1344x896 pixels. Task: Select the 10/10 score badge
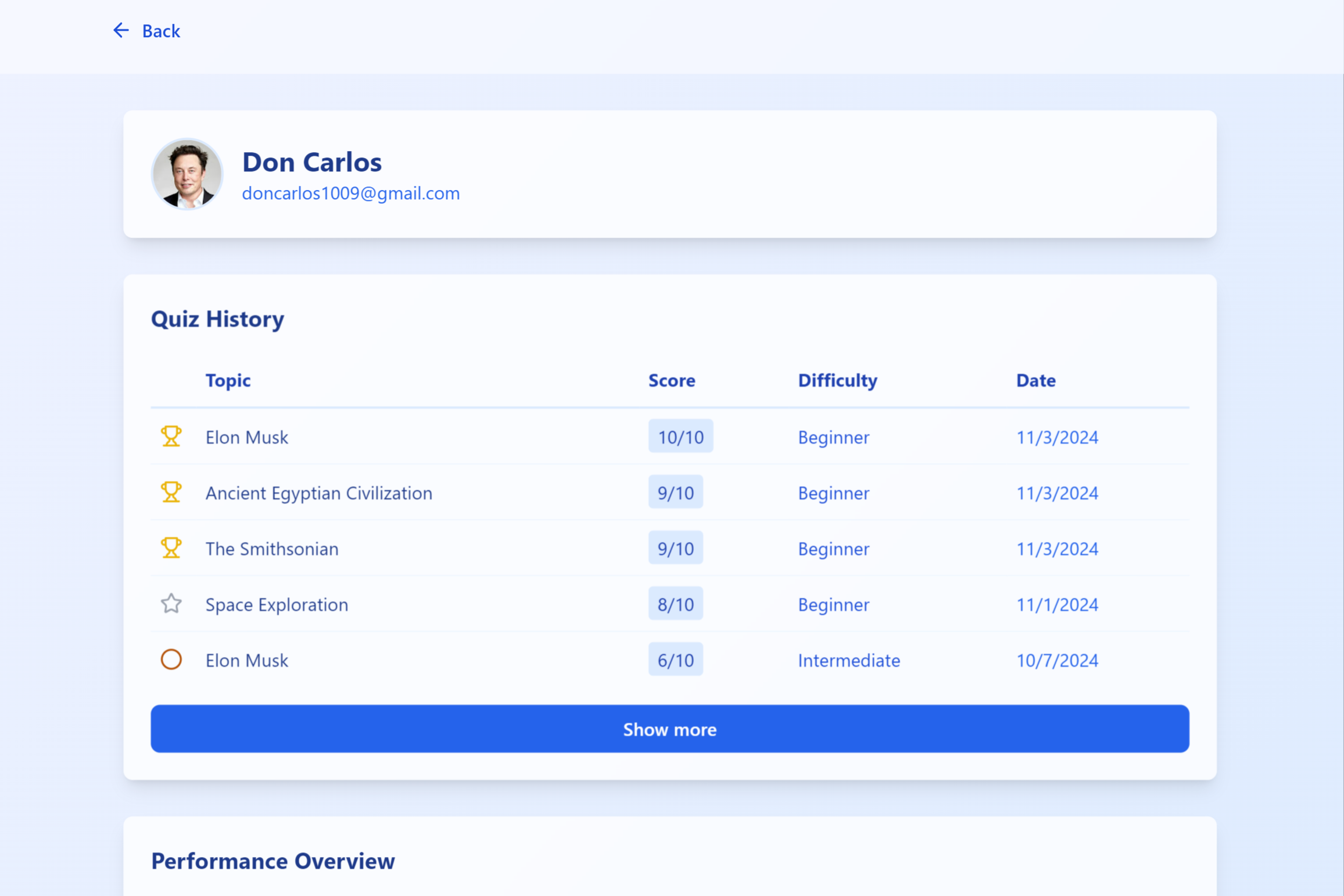680,436
